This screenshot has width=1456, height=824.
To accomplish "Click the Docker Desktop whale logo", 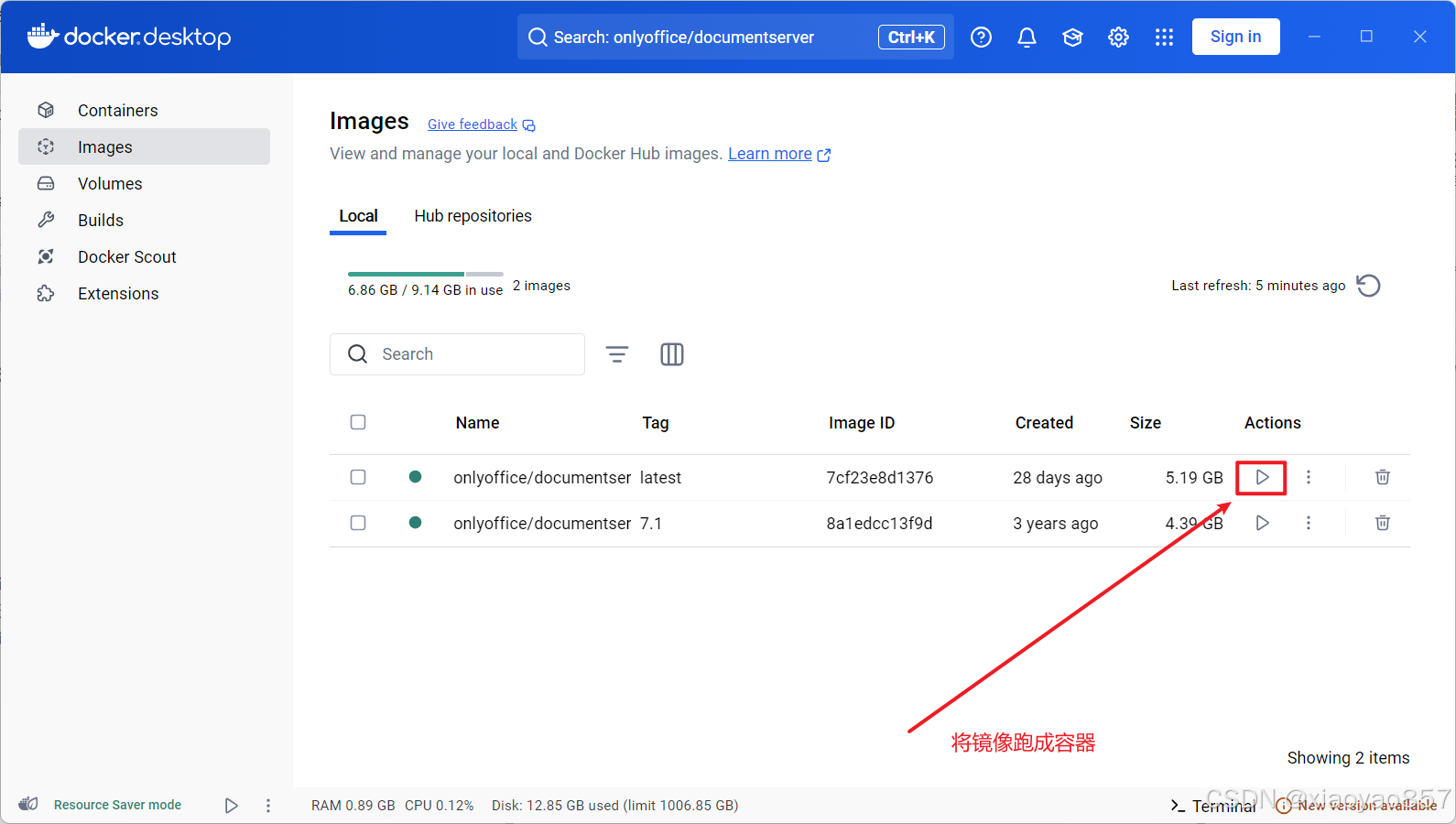I will coord(43,36).
